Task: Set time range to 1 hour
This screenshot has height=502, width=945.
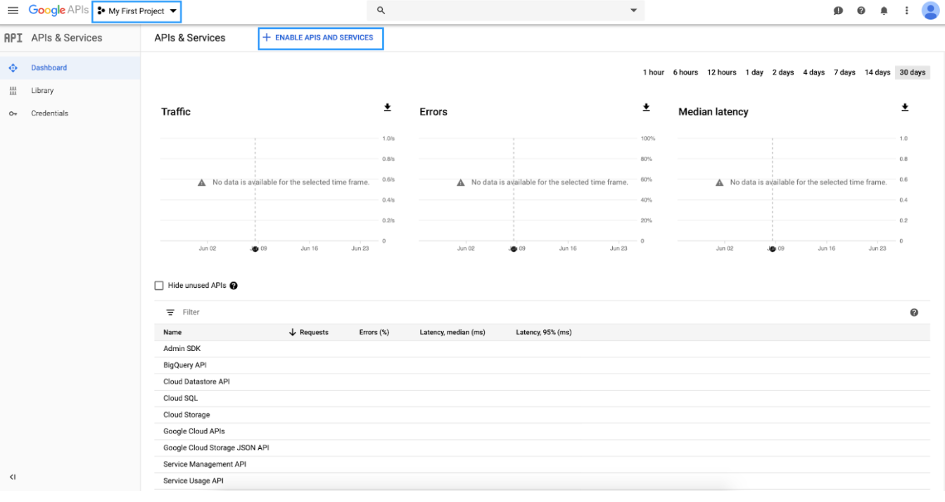Action: coord(653,72)
